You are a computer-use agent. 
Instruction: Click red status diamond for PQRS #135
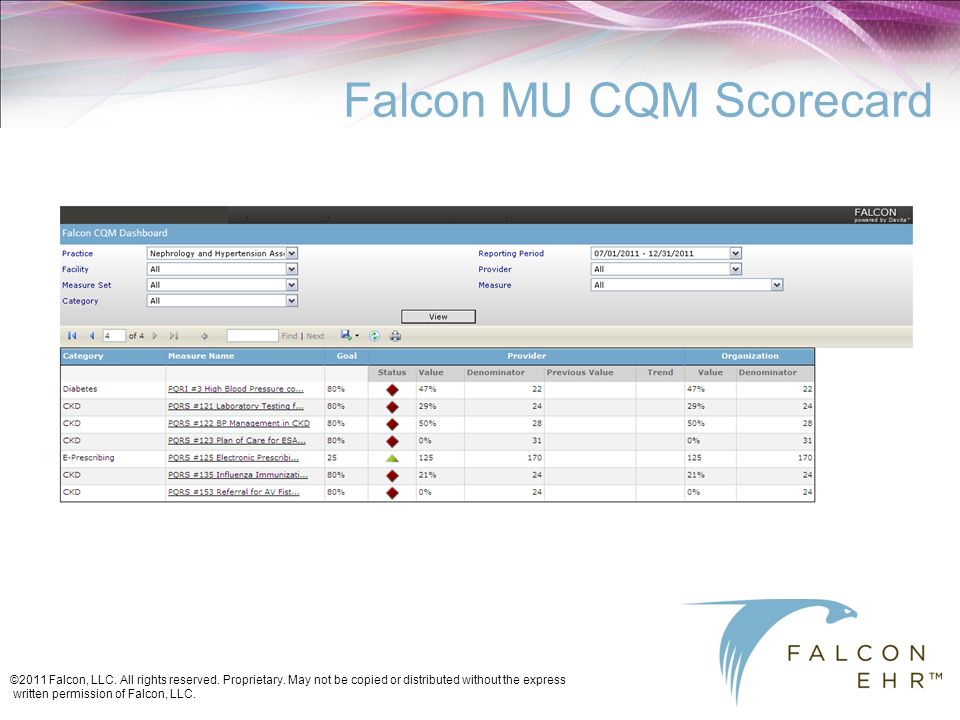point(392,475)
